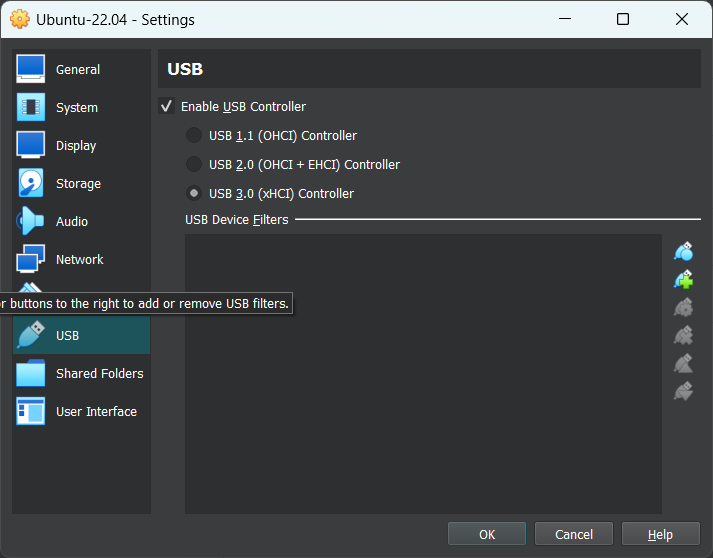This screenshot has height=558, width=713.
Task: Close the Ubuntu-22.04 Settings window
Action: coord(682,19)
